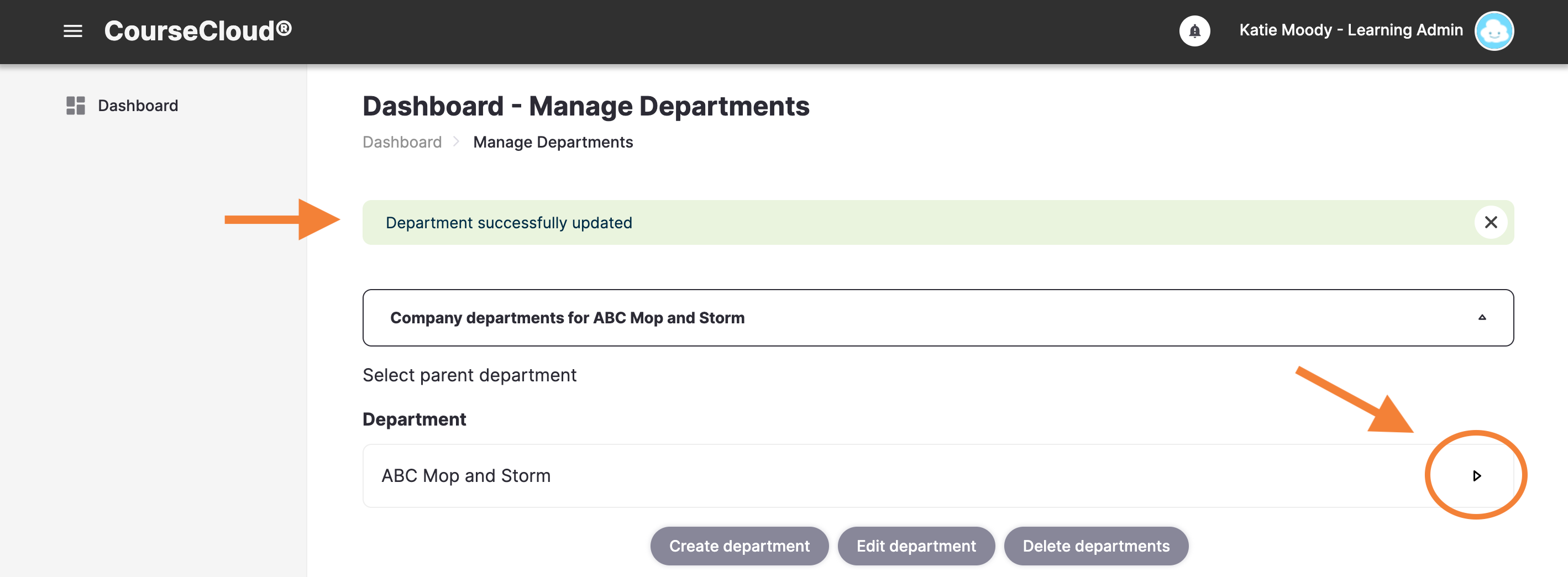Open Katie Moody's user avatar

click(x=1494, y=31)
